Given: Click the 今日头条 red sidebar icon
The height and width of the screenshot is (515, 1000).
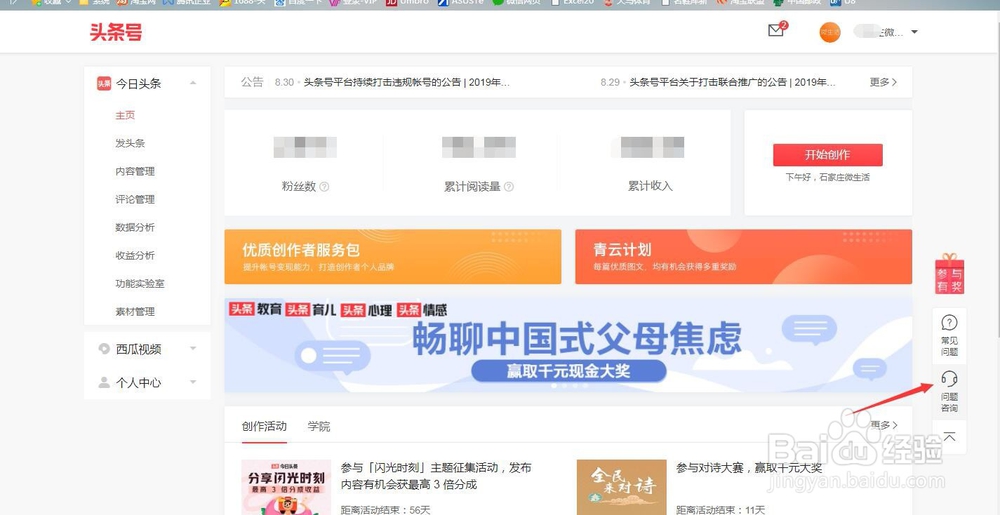Looking at the screenshot, I should pos(104,83).
